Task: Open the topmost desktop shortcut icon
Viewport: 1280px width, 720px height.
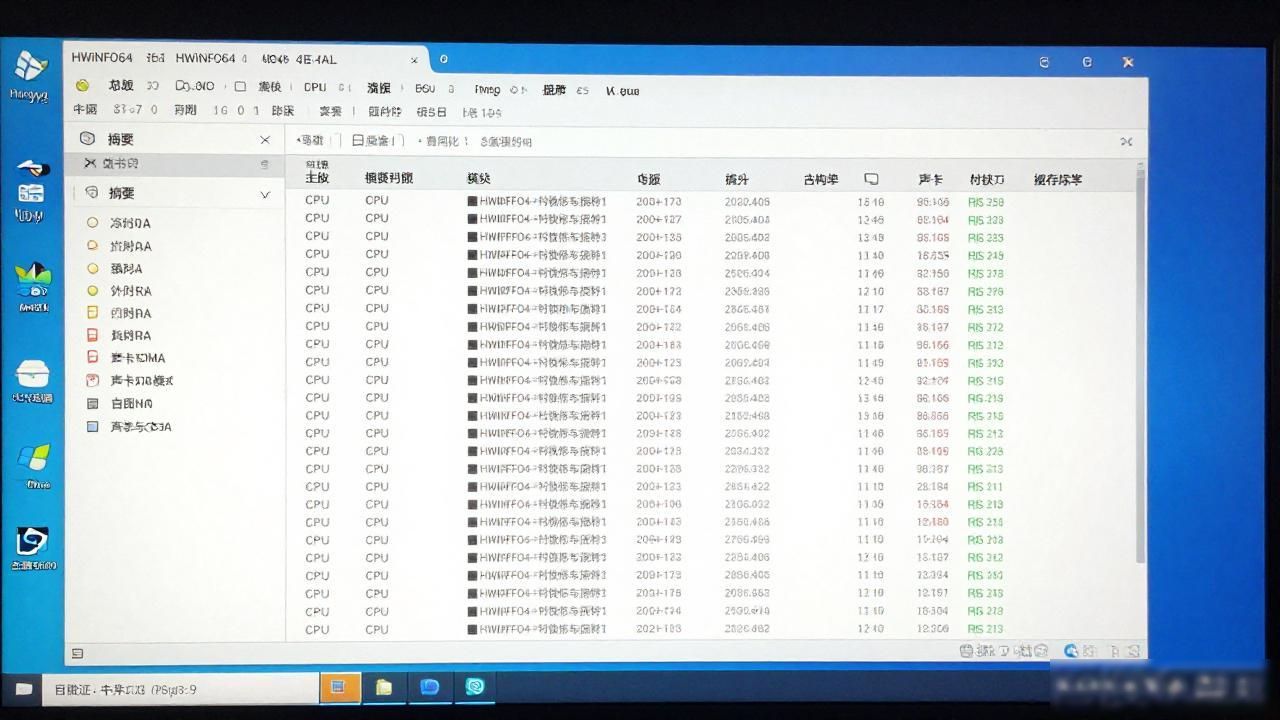Action: click(30, 76)
